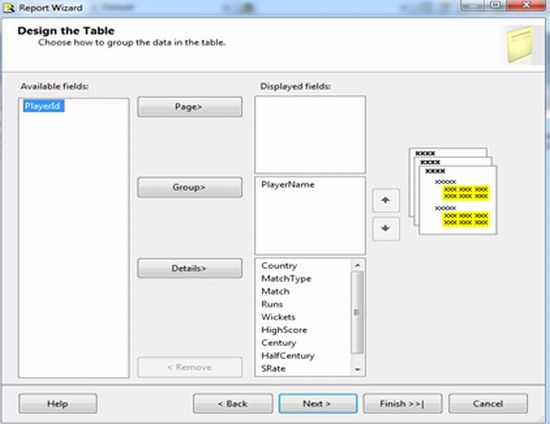Go back with the < Back button
550x424 pixels.
[x=233, y=404]
